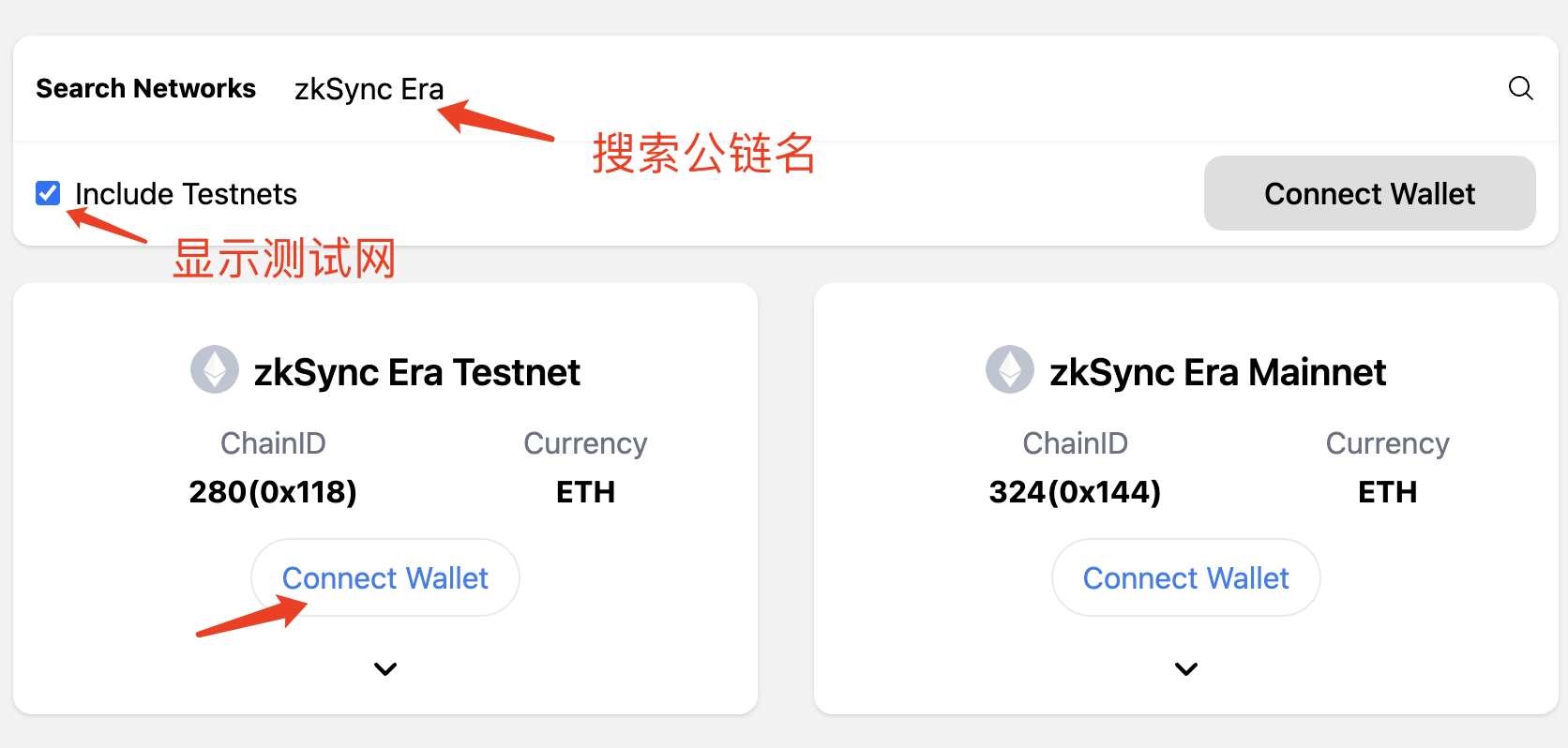Screen dimensions: 1568x748
Task: Click the 324(0x144) chain ID value
Action: tap(1075, 491)
